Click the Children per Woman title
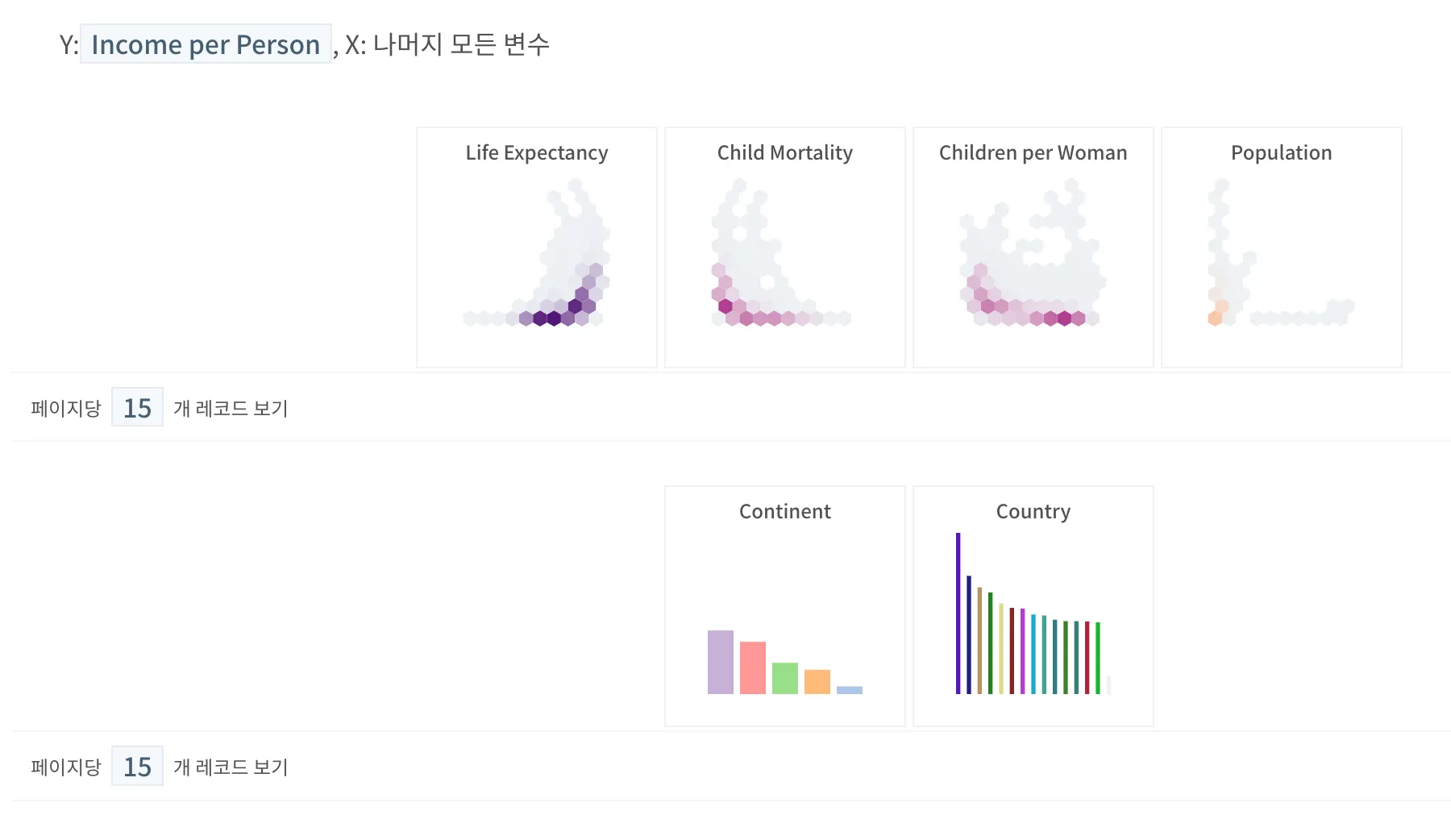This screenshot has height=840, width=1451. 1033,152
